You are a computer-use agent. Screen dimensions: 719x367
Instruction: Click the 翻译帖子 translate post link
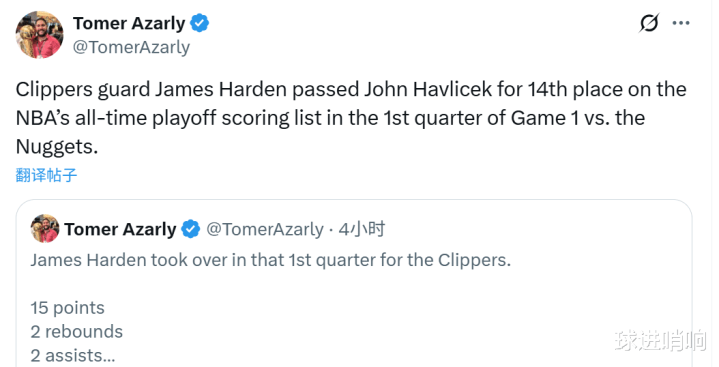click(46, 175)
